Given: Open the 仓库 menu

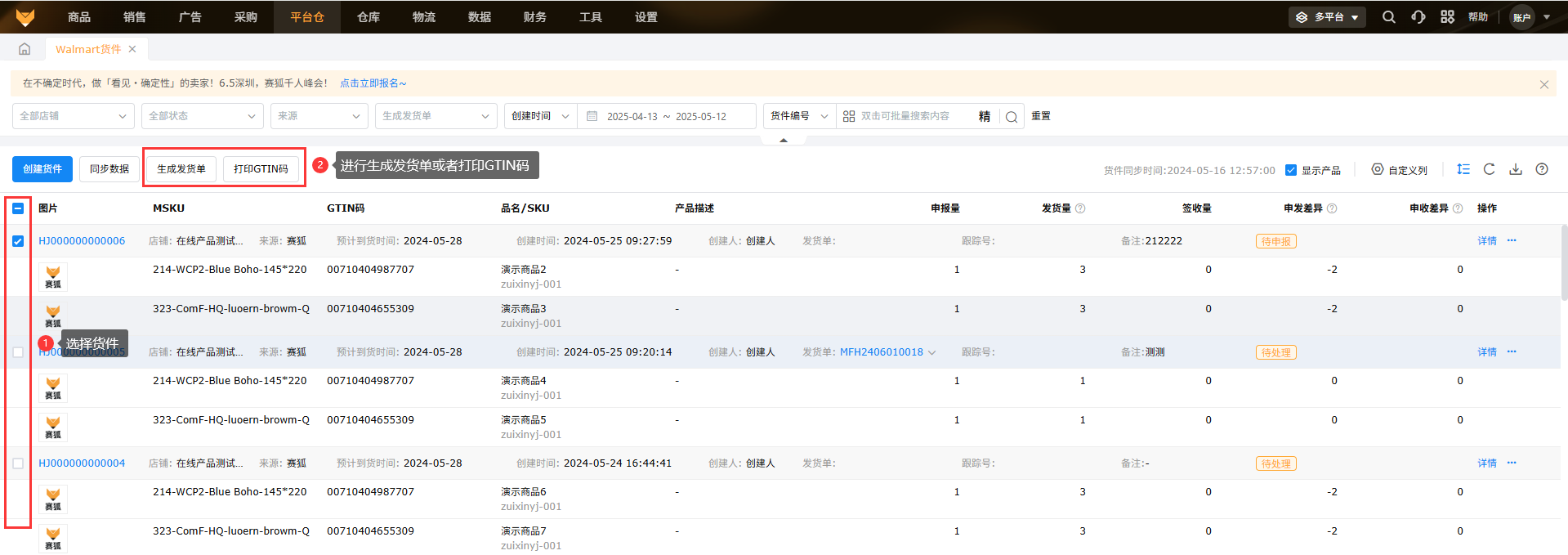Looking at the screenshot, I should 369,17.
